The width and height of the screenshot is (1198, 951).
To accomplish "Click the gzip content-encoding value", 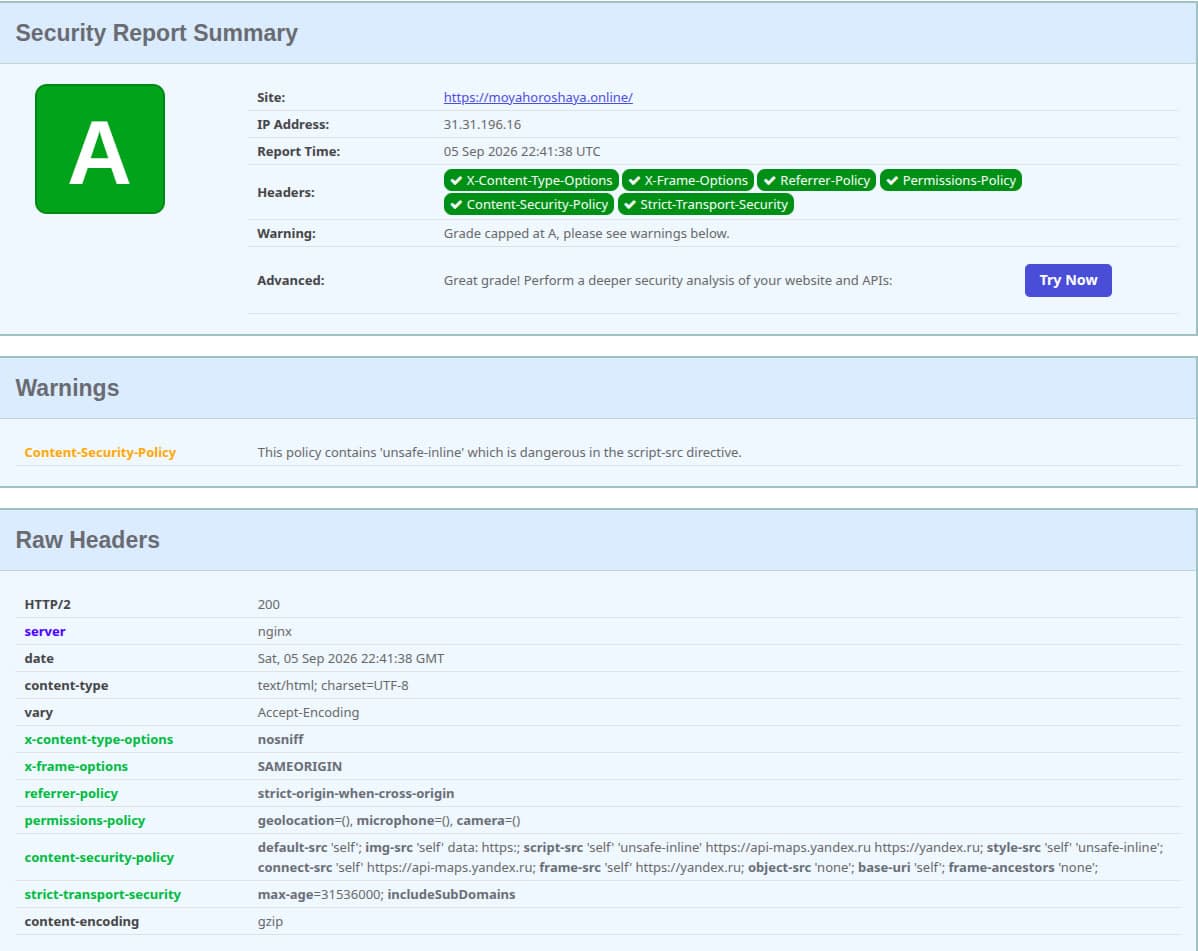I will click(270, 921).
